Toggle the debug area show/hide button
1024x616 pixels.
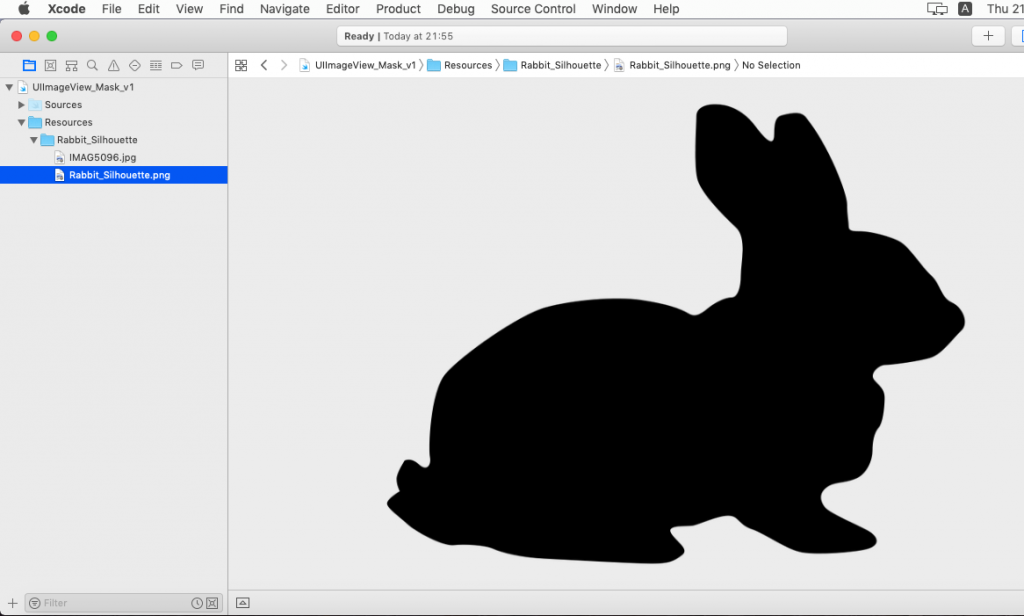coord(242,603)
